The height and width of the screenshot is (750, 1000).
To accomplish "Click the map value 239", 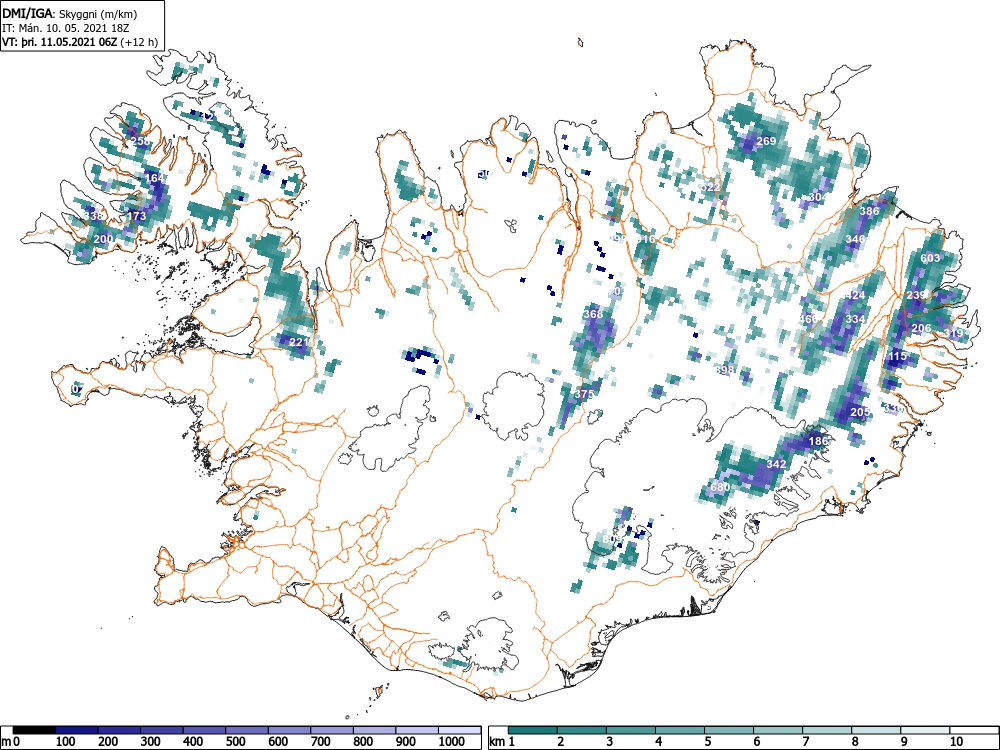I will [916, 295].
